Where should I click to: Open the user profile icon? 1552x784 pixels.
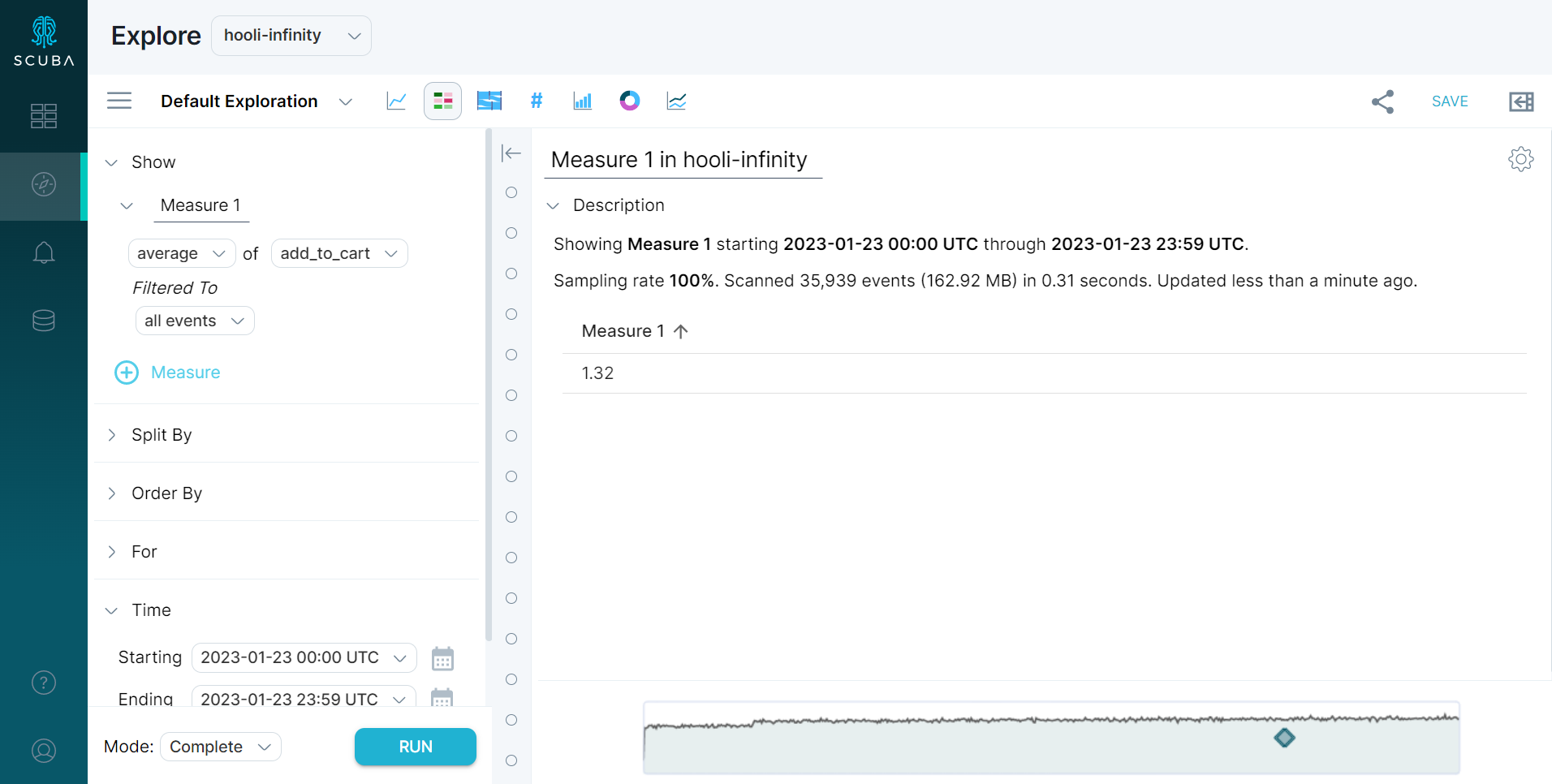(x=44, y=751)
